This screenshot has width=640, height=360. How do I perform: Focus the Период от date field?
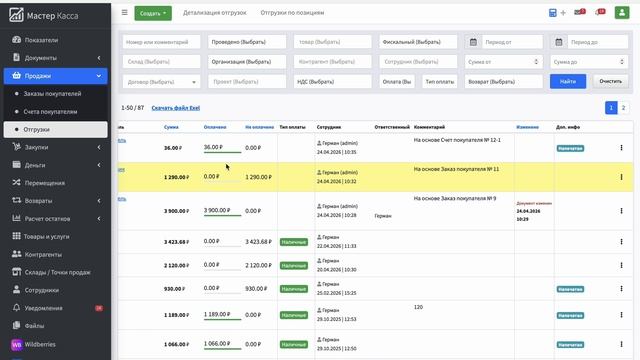(512, 42)
